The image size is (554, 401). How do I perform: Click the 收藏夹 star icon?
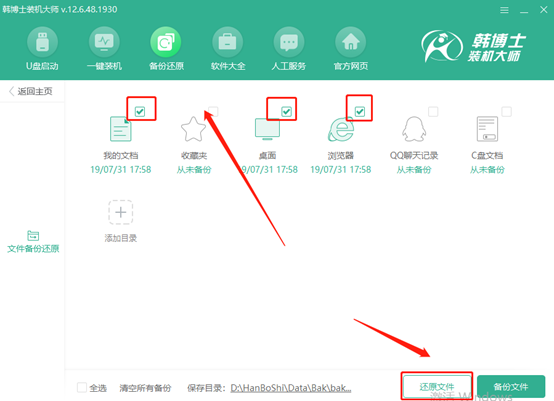point(193,129)
